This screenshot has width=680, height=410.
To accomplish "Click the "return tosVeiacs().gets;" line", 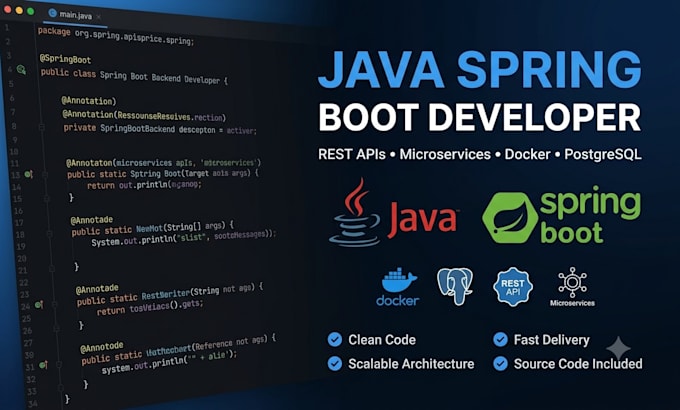I will pos(150,308).
